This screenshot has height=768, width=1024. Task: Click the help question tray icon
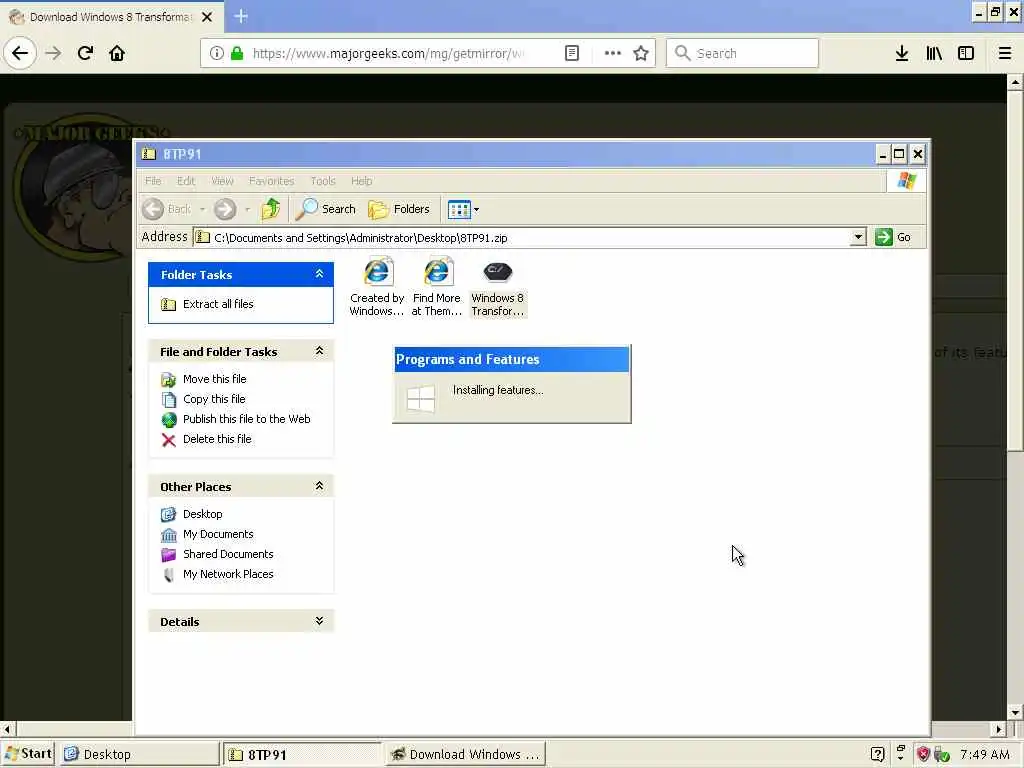(878, 754)
